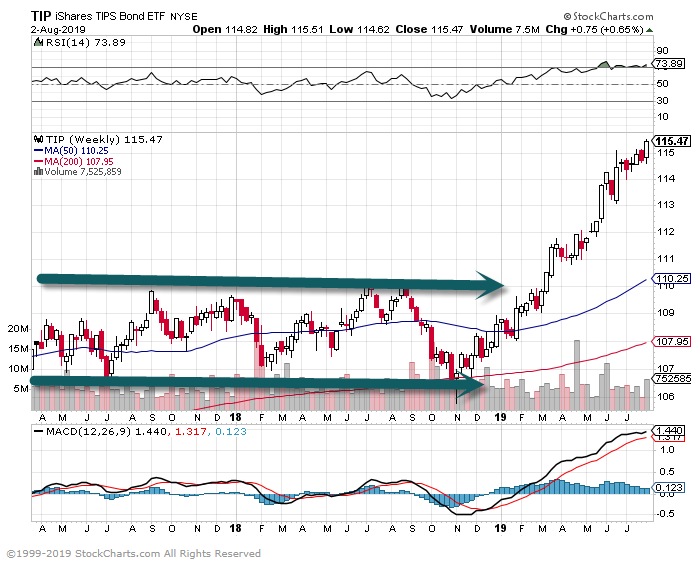Click the Volume 7.5M header value
The height and width of the screenshot is (568, 698).
pyautogui.click(x=505, y=29)
